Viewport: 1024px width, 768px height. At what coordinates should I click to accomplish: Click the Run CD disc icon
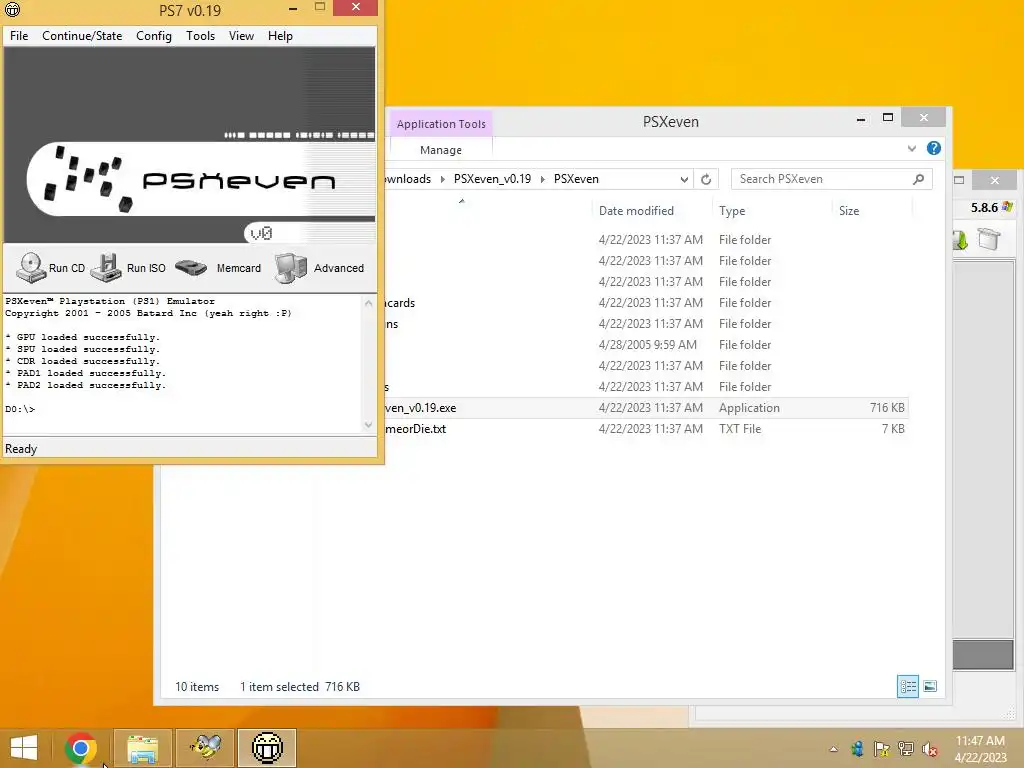[x=31, y=268]
